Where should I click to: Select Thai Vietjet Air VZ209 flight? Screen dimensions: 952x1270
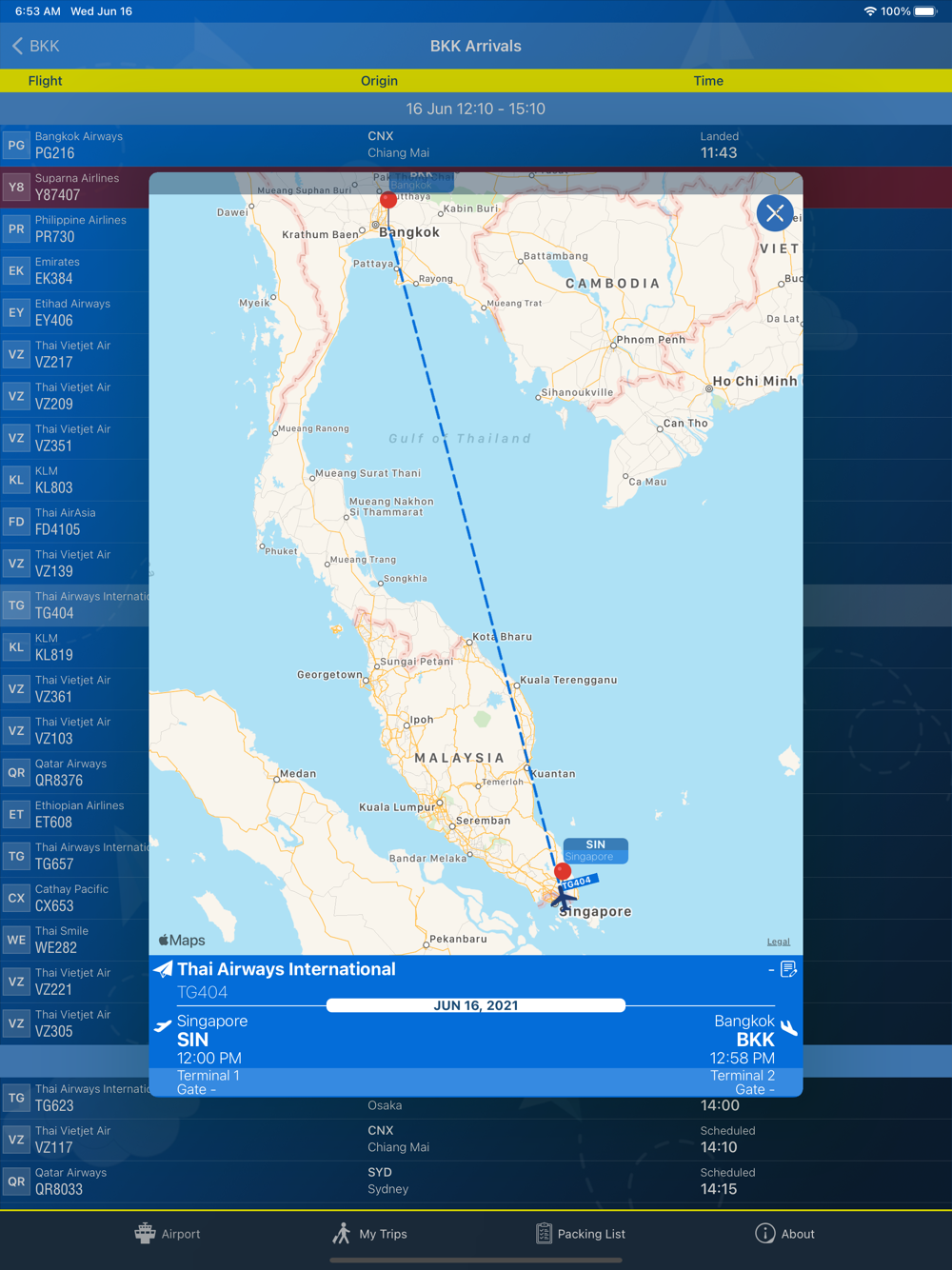pyautogui.click(x=74, y=397)
